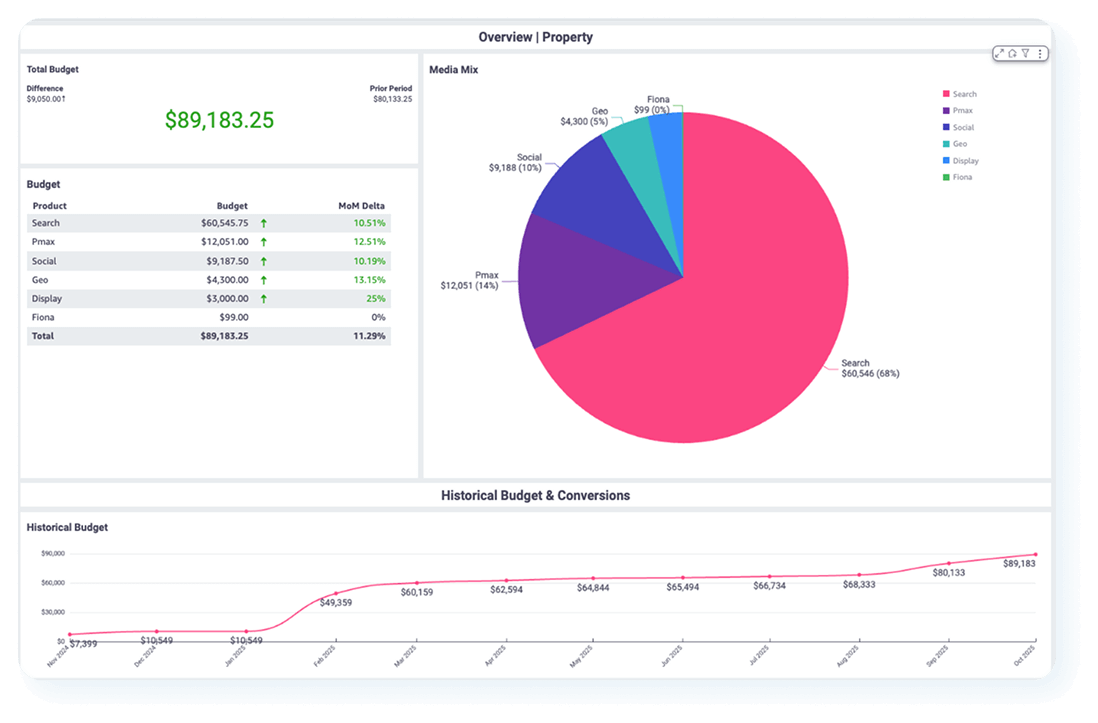Sort table by Product column header

click(x=50, y=206)
